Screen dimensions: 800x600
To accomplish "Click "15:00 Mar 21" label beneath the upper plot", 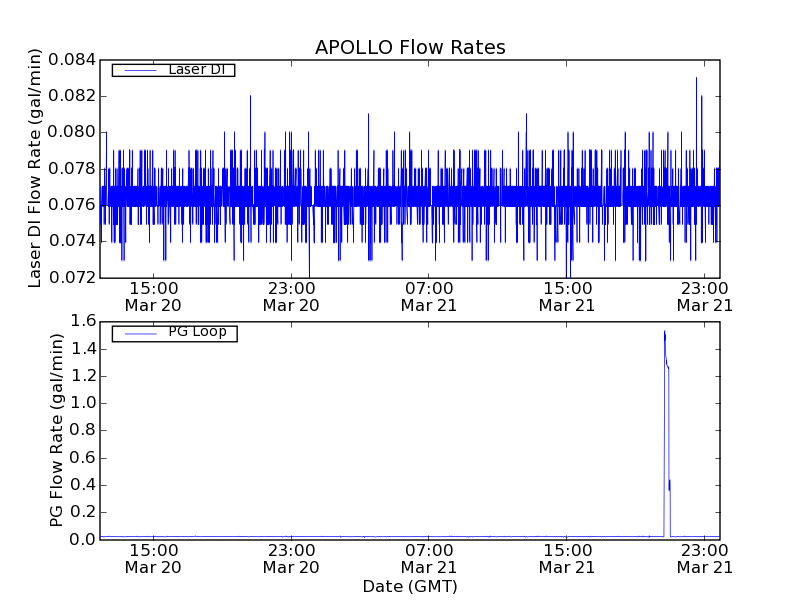I will pyautogui.click(x=567, y=296).
